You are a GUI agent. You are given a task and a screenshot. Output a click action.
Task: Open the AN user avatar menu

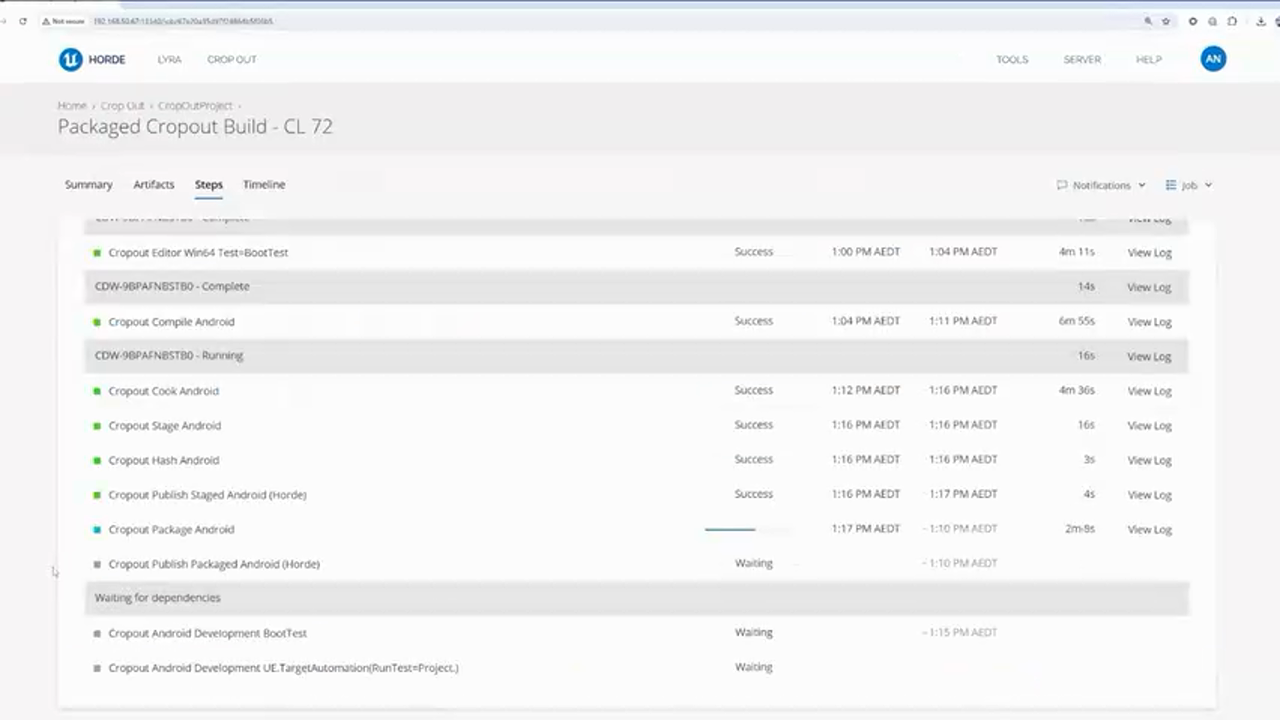(x=1212, y=59)
